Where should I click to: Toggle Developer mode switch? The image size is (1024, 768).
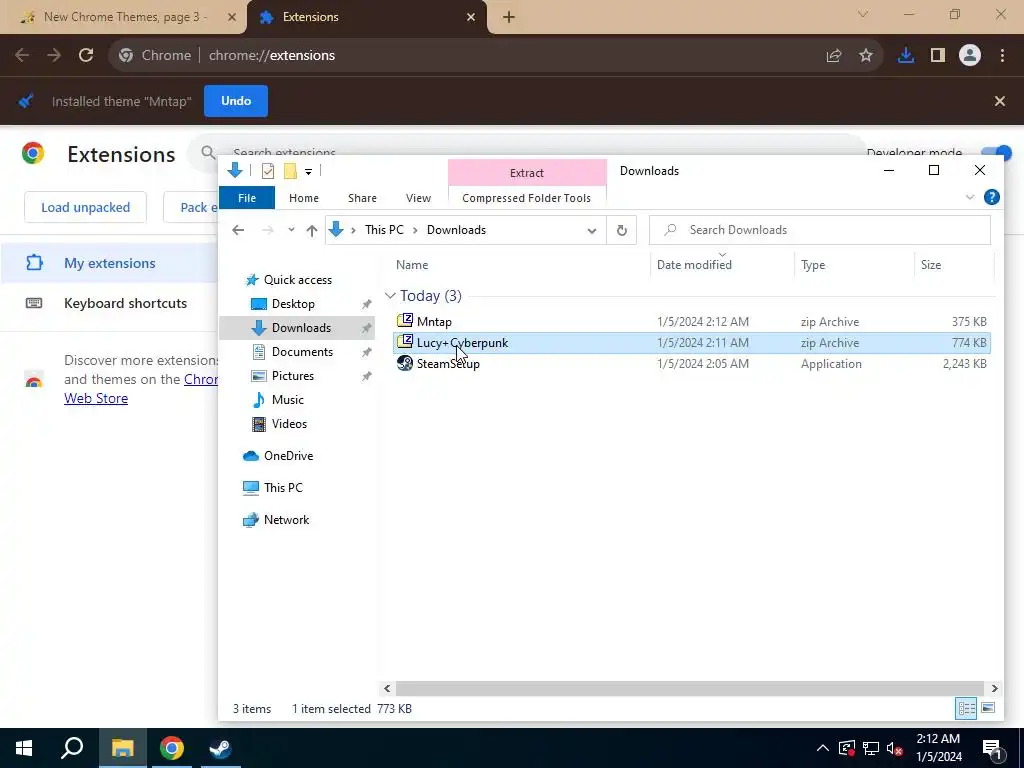click(997, 153)
